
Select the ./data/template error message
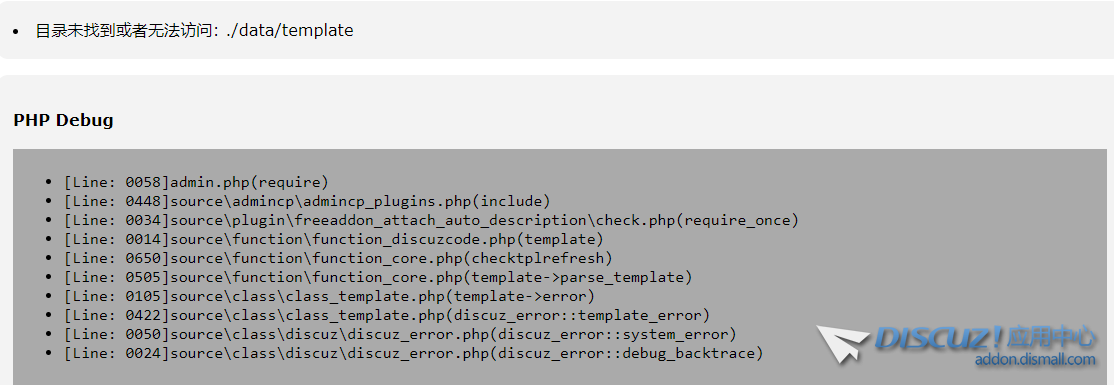pyautogui.click(x=194, y=31)
